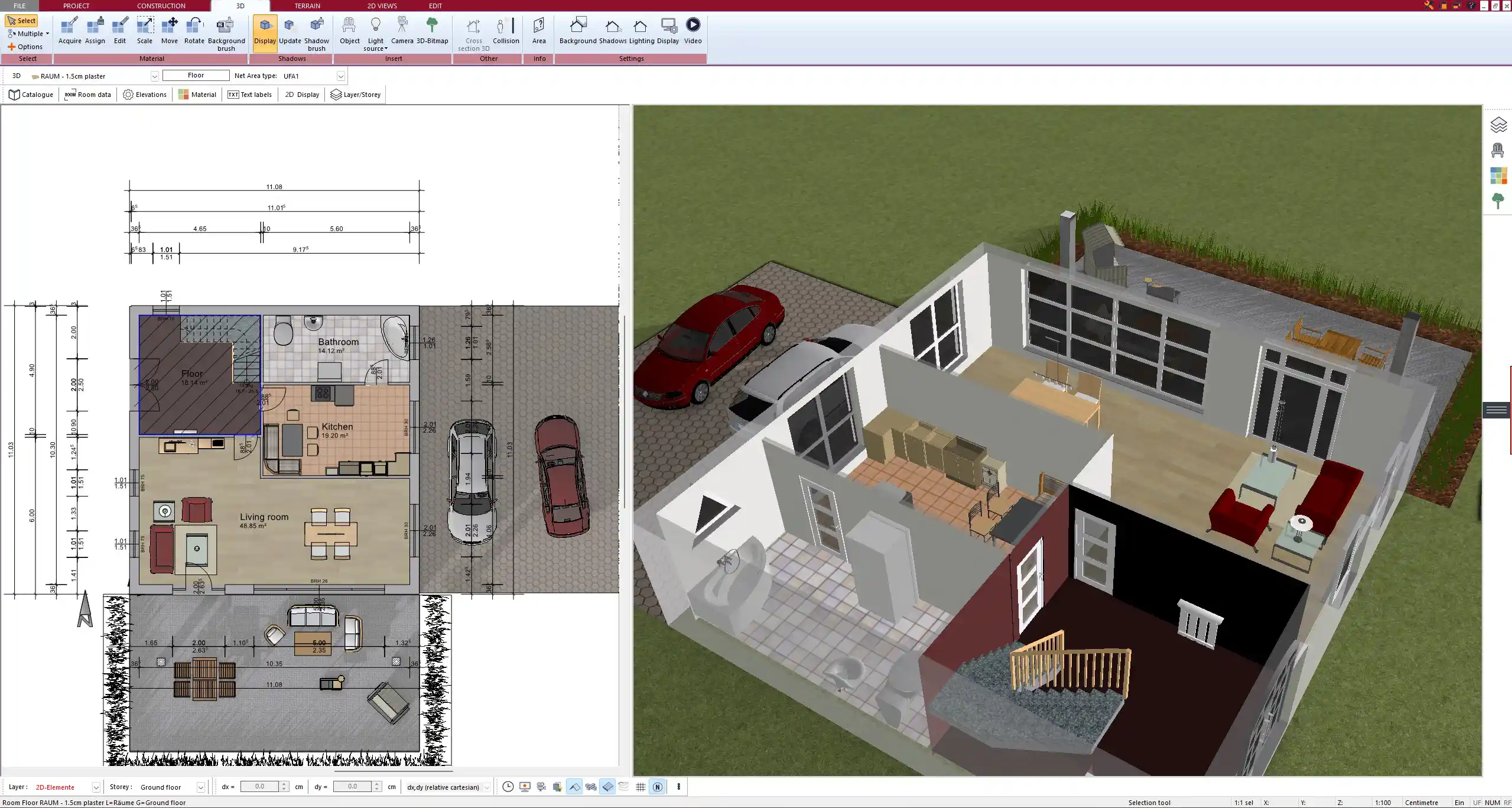
Task: Open the Layer/Storey panel
Action: tap(356, 95)
